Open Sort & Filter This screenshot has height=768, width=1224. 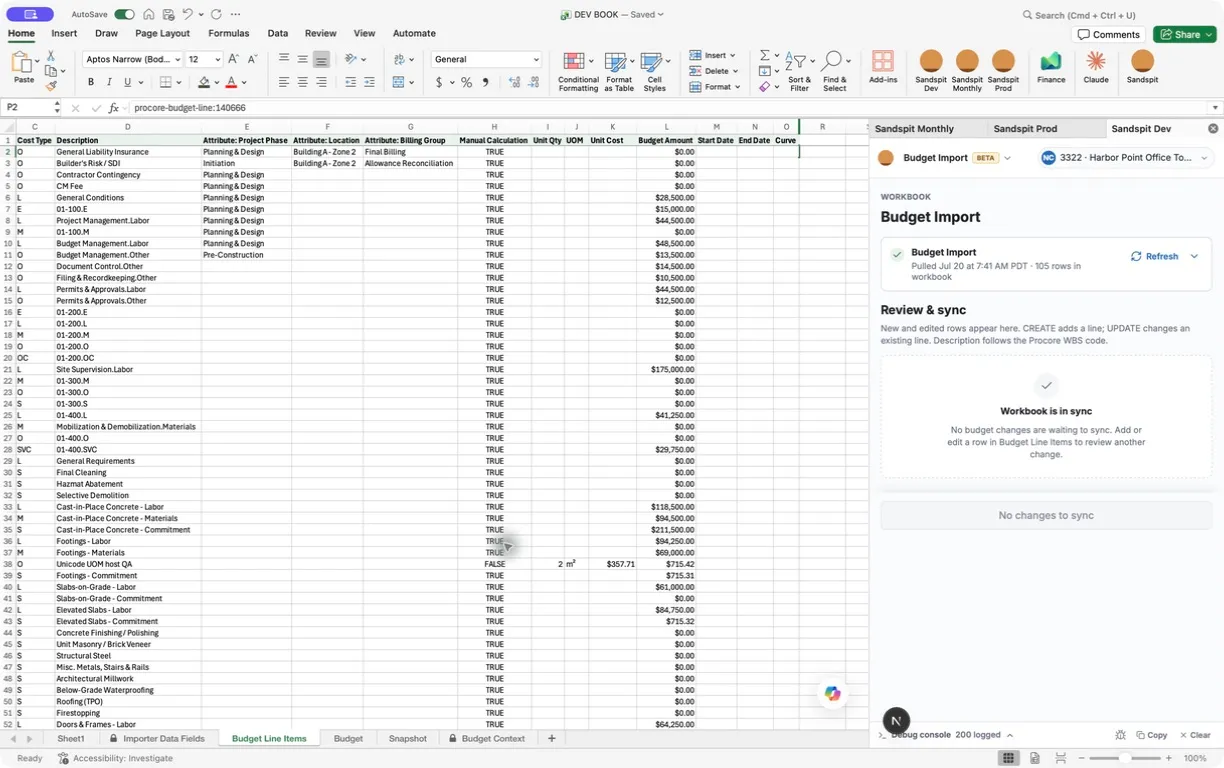point(799,72)
